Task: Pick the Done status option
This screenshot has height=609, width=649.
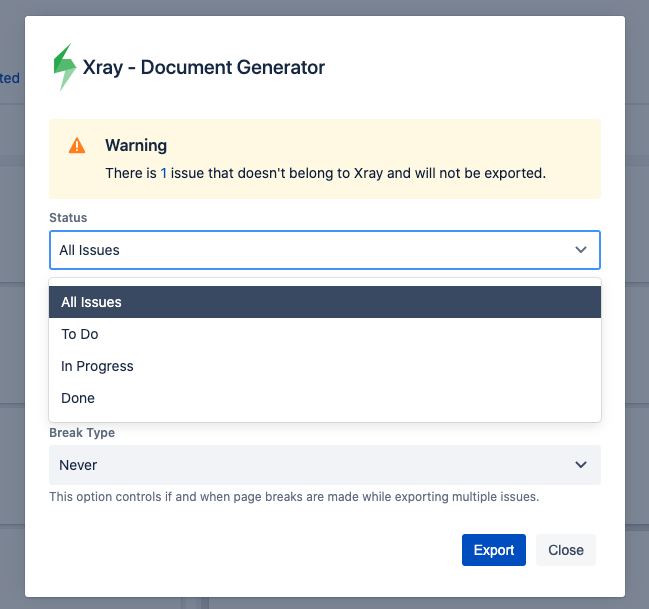Action: tap(324, 398)
